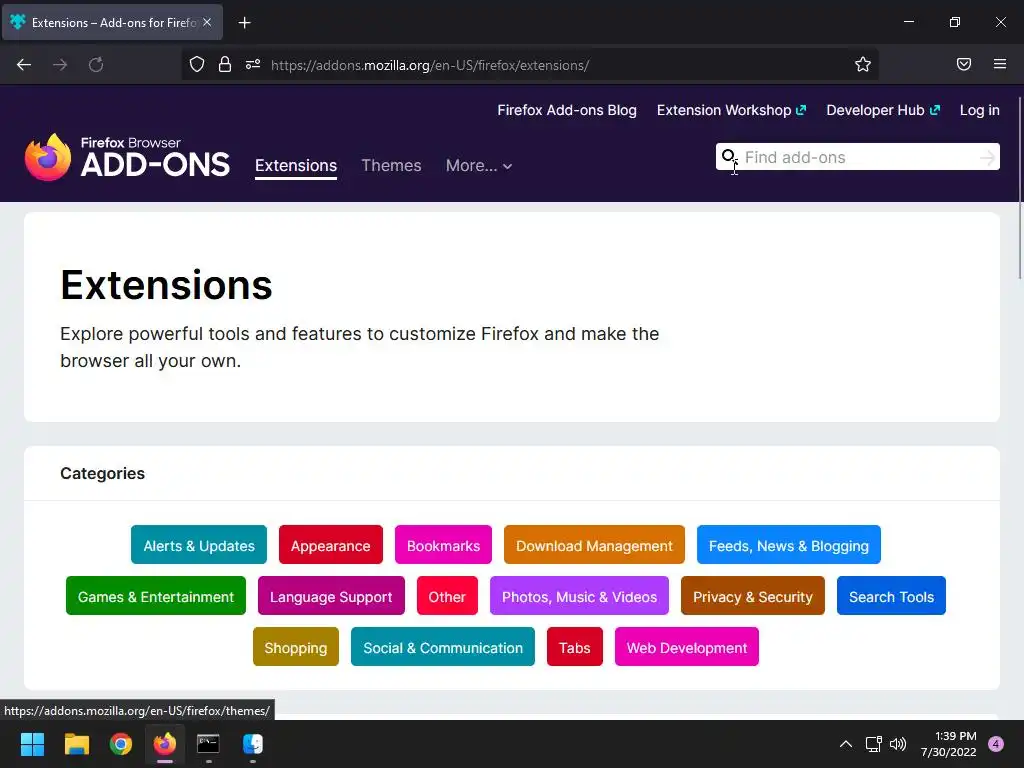Open Language Support category
This screenshot has height=768, width=1024.
pos(331,596)
